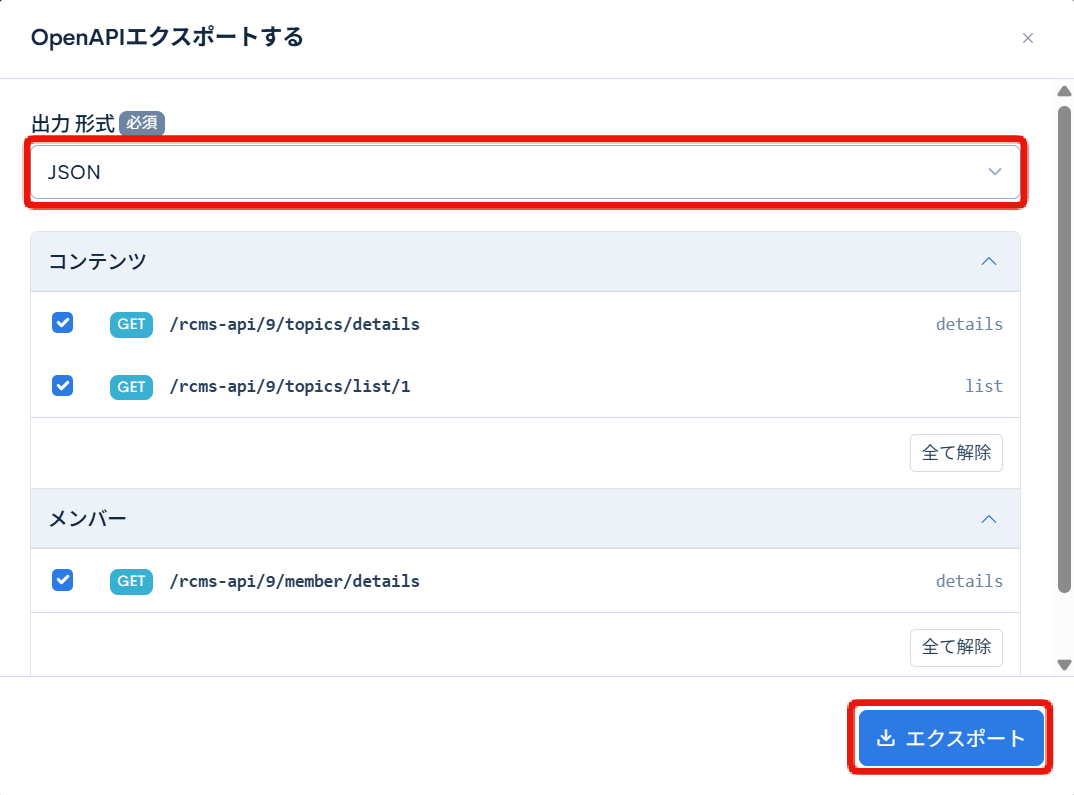Screen dimensions: 1074x795
Task: Click 全て解除 in the メンバー section
Action: click(956, 647)
